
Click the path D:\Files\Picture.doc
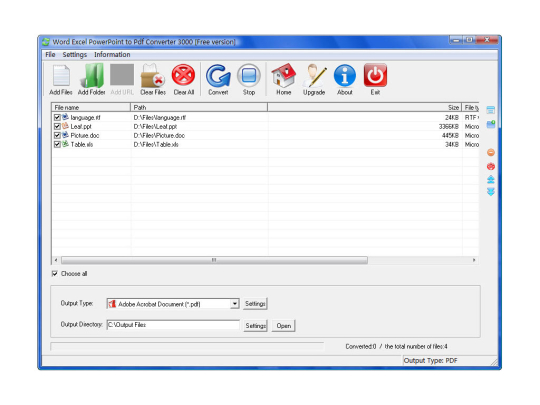tap(159, 135)
